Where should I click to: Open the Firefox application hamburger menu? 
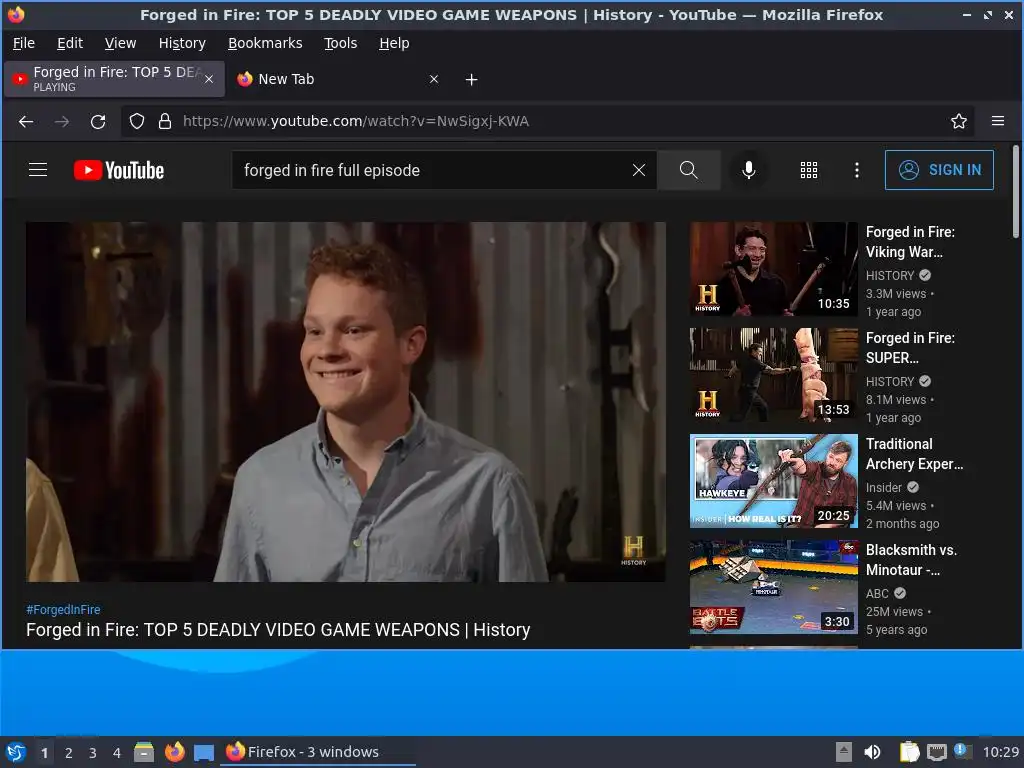pyautogui.click(x=997, y=121)
